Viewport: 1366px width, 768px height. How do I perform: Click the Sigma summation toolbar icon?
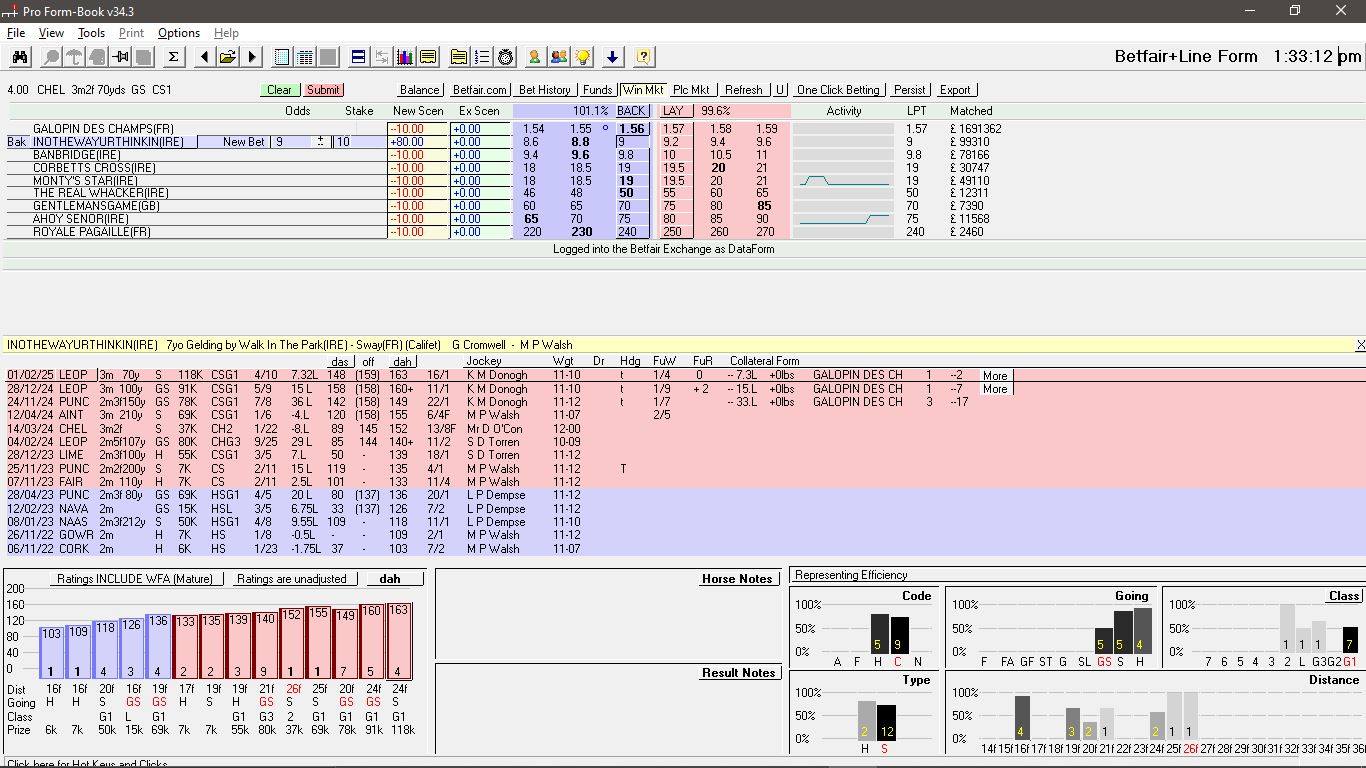tap(173, 57)
